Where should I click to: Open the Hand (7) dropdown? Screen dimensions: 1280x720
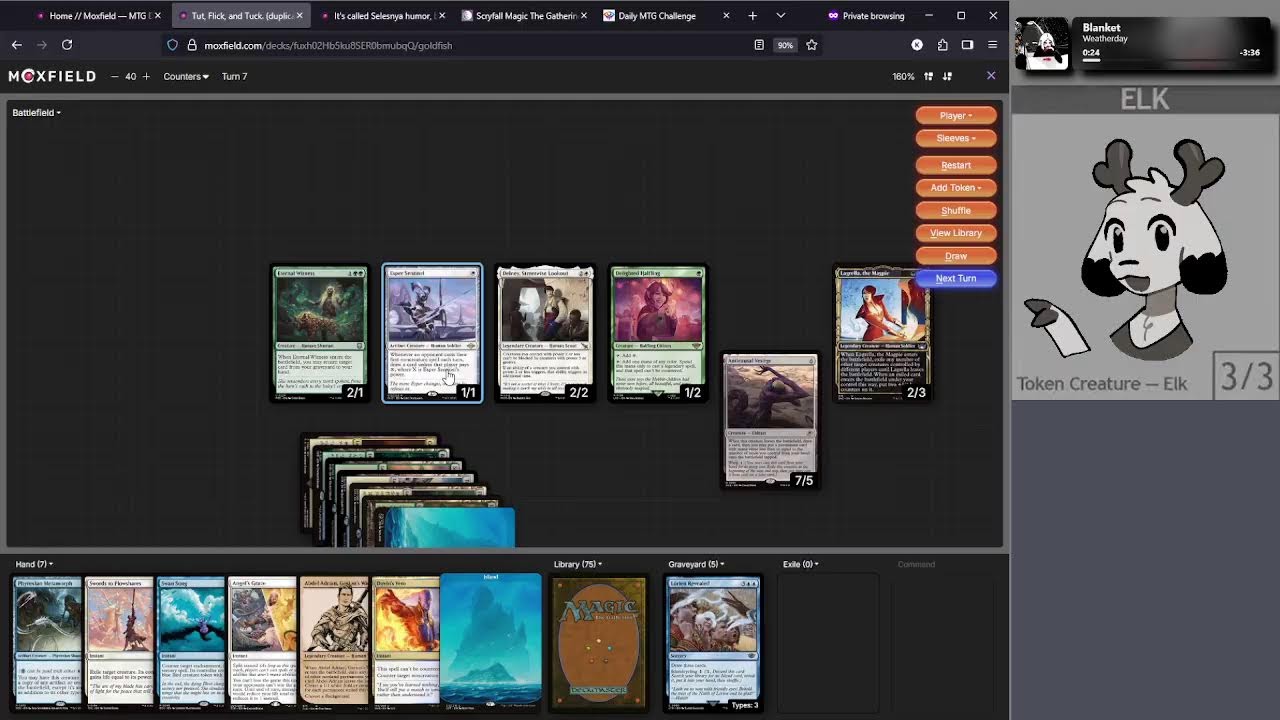point(34,564)
